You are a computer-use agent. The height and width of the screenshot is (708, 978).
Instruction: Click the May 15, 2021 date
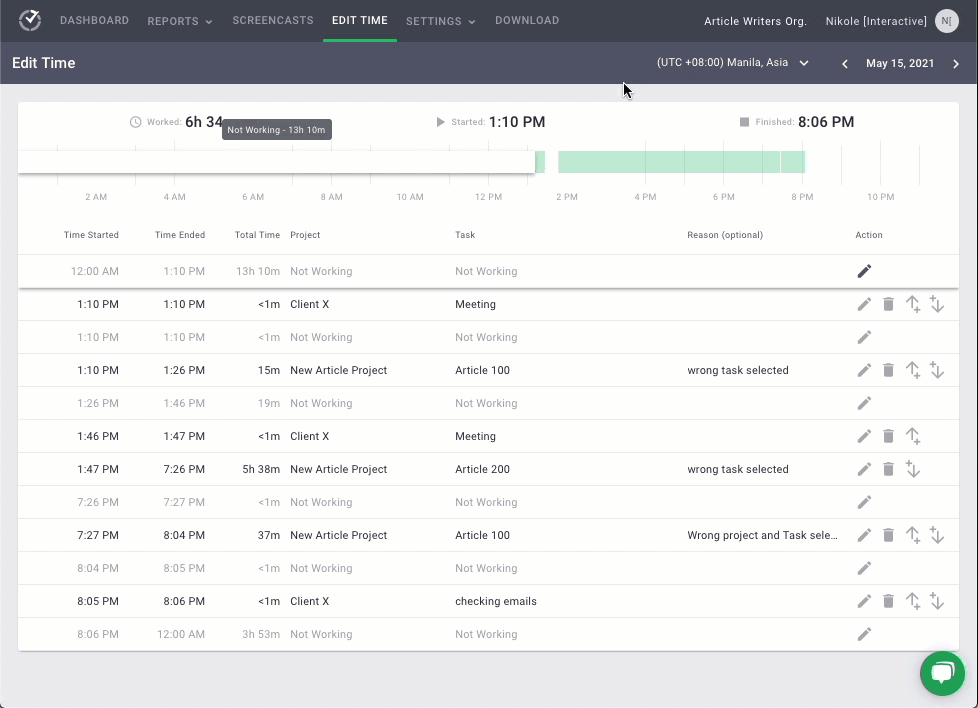click(900, 64)
